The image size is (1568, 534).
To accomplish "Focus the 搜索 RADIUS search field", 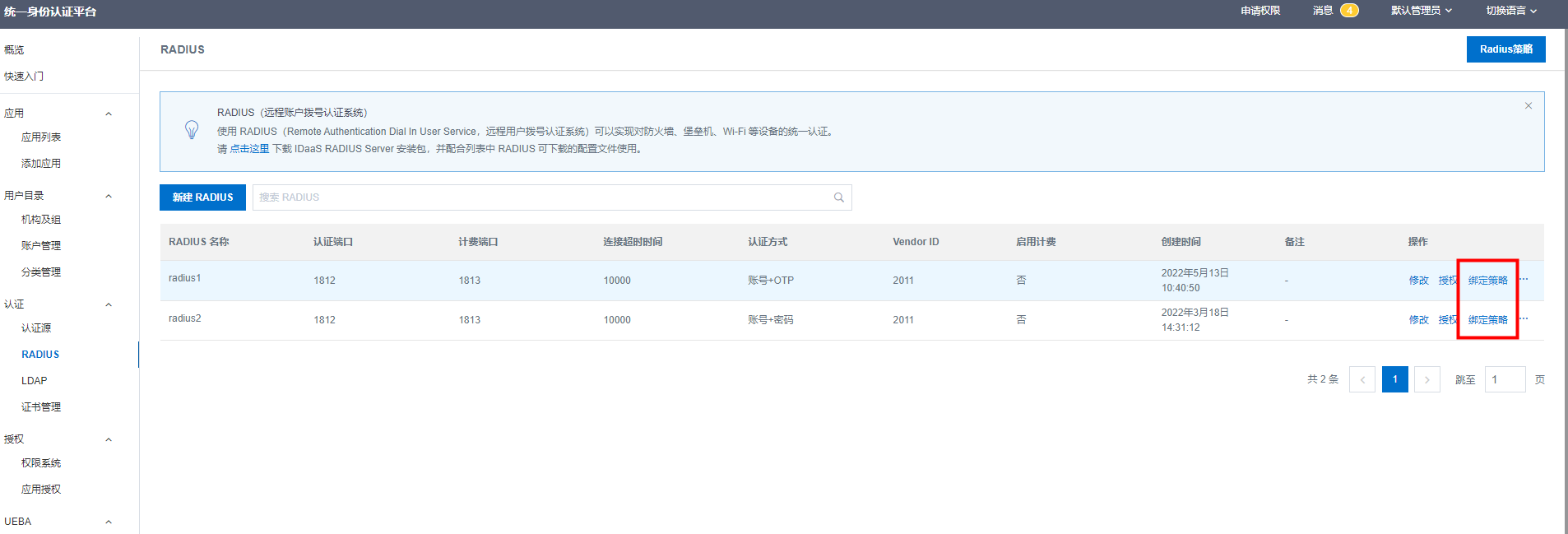I will tap(543, 197).
